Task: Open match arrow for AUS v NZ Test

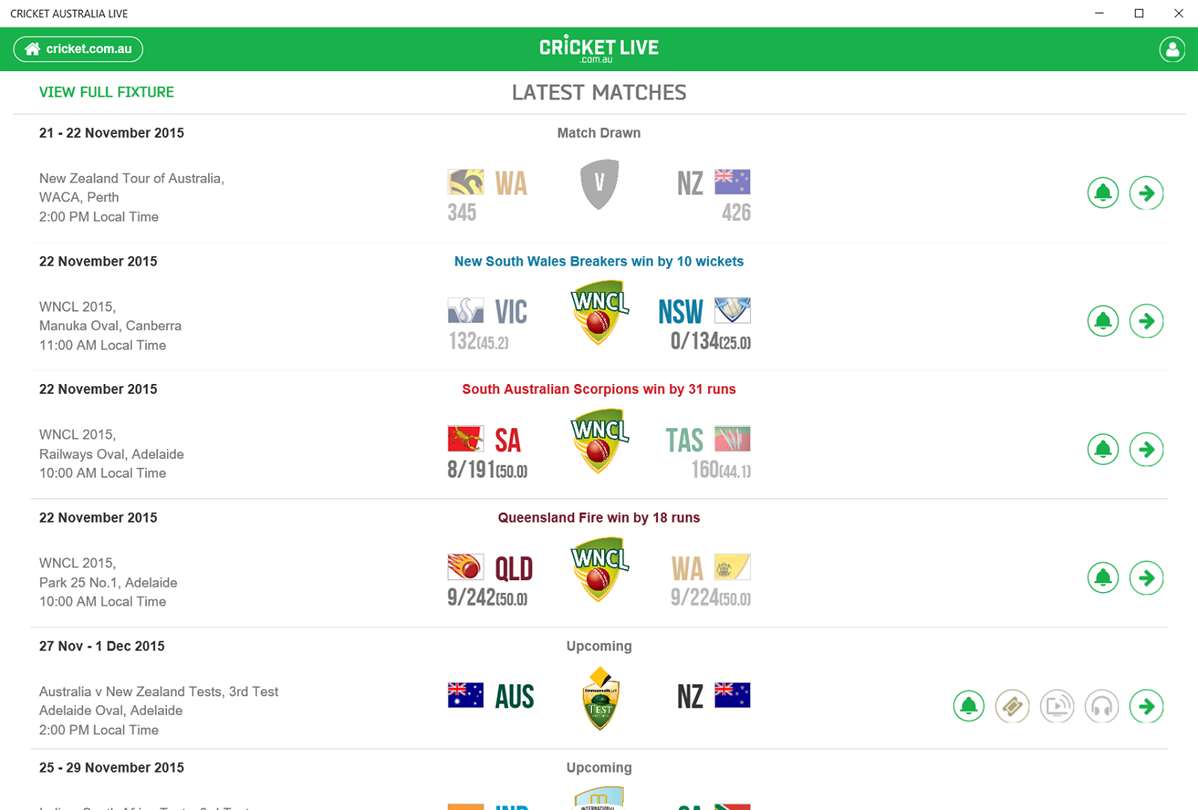Action: pos(1146,707)
